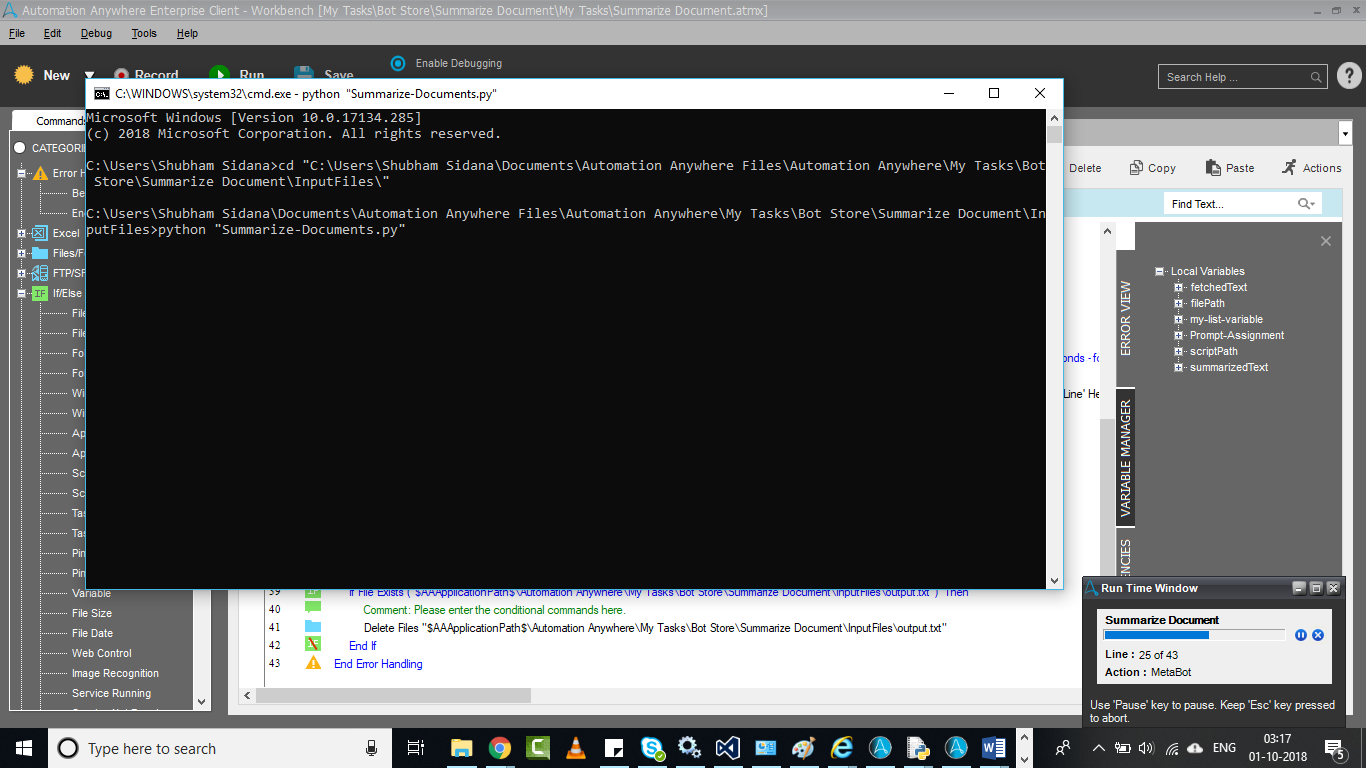Open Skype from the taskbar
Image resolution: width=1366 pixels, height=768 pixels.
coord(652,748)
